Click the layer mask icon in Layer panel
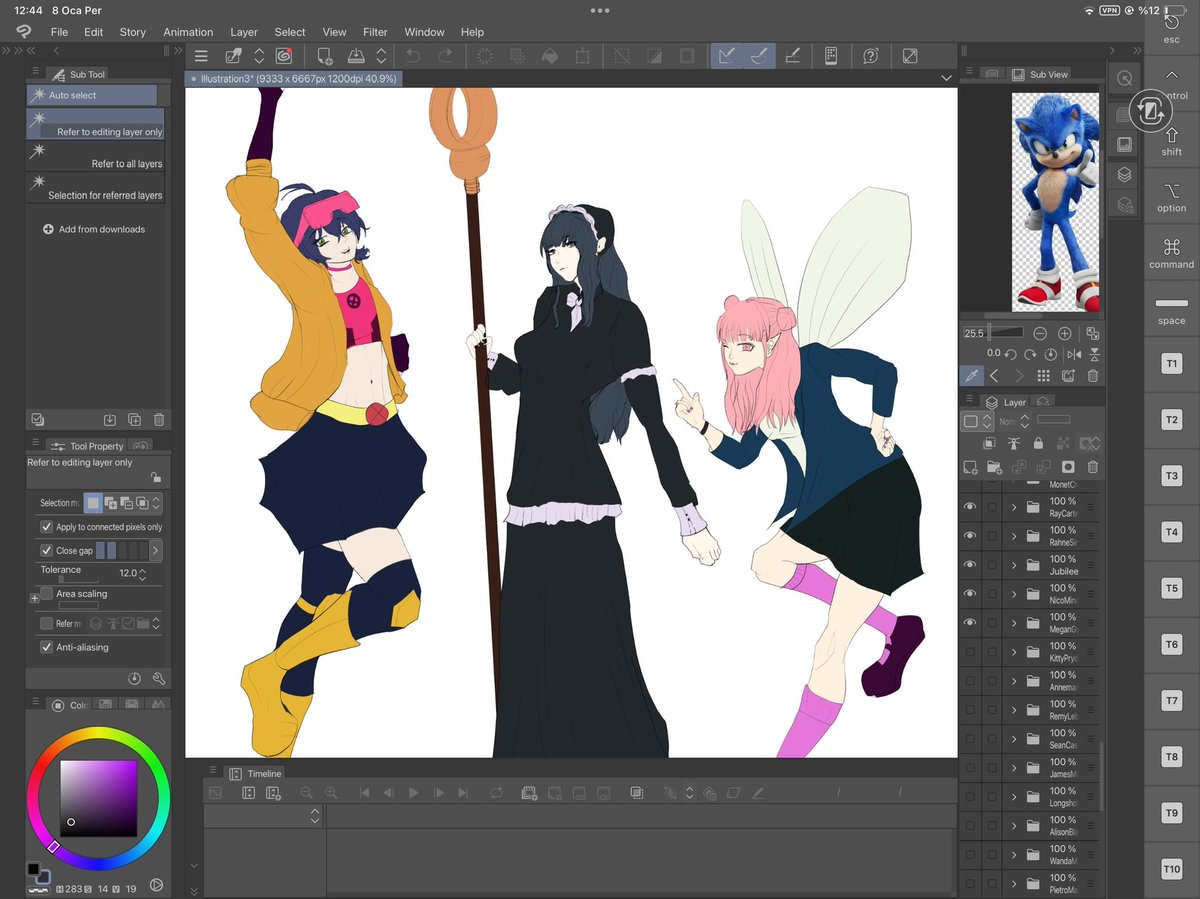This screenshot has width=1200, height=899. coord(1068,467)
